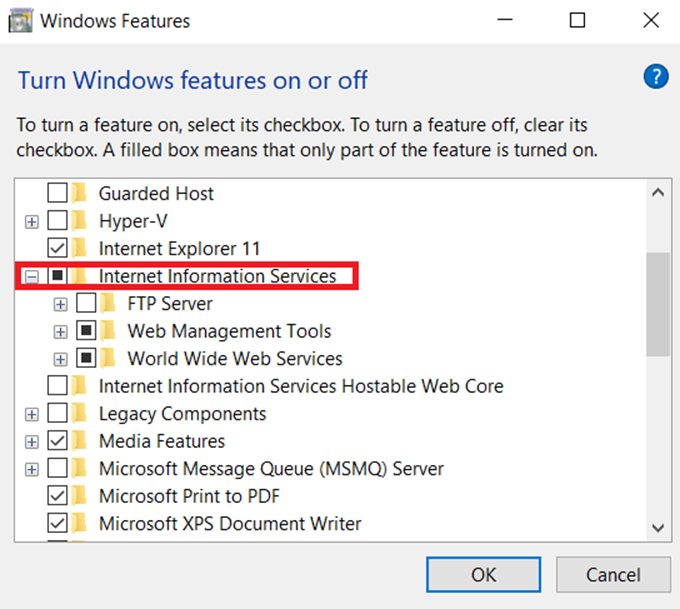Image resolution: width=680 pixels, height=609 pixels.
Task: Expand the World Wide Web Services node
Action: tap(60, 360)
